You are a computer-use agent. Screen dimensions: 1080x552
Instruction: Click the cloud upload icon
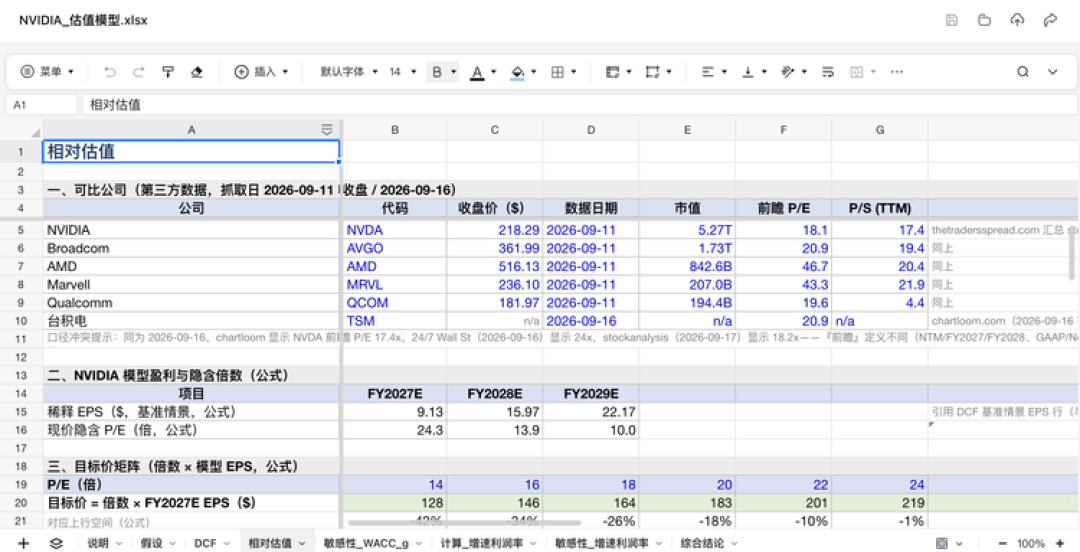[x=1017, y=20]
